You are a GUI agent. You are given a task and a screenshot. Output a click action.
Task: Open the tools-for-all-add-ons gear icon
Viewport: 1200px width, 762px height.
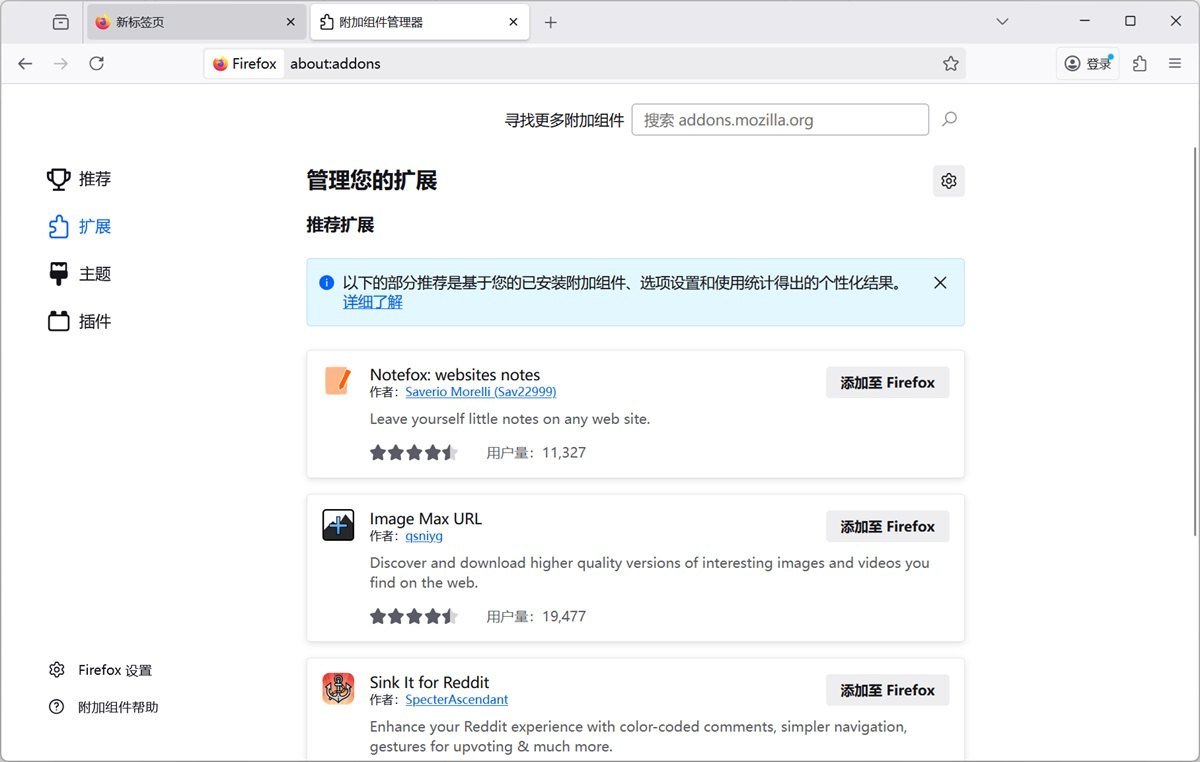[x=948, y=181]
